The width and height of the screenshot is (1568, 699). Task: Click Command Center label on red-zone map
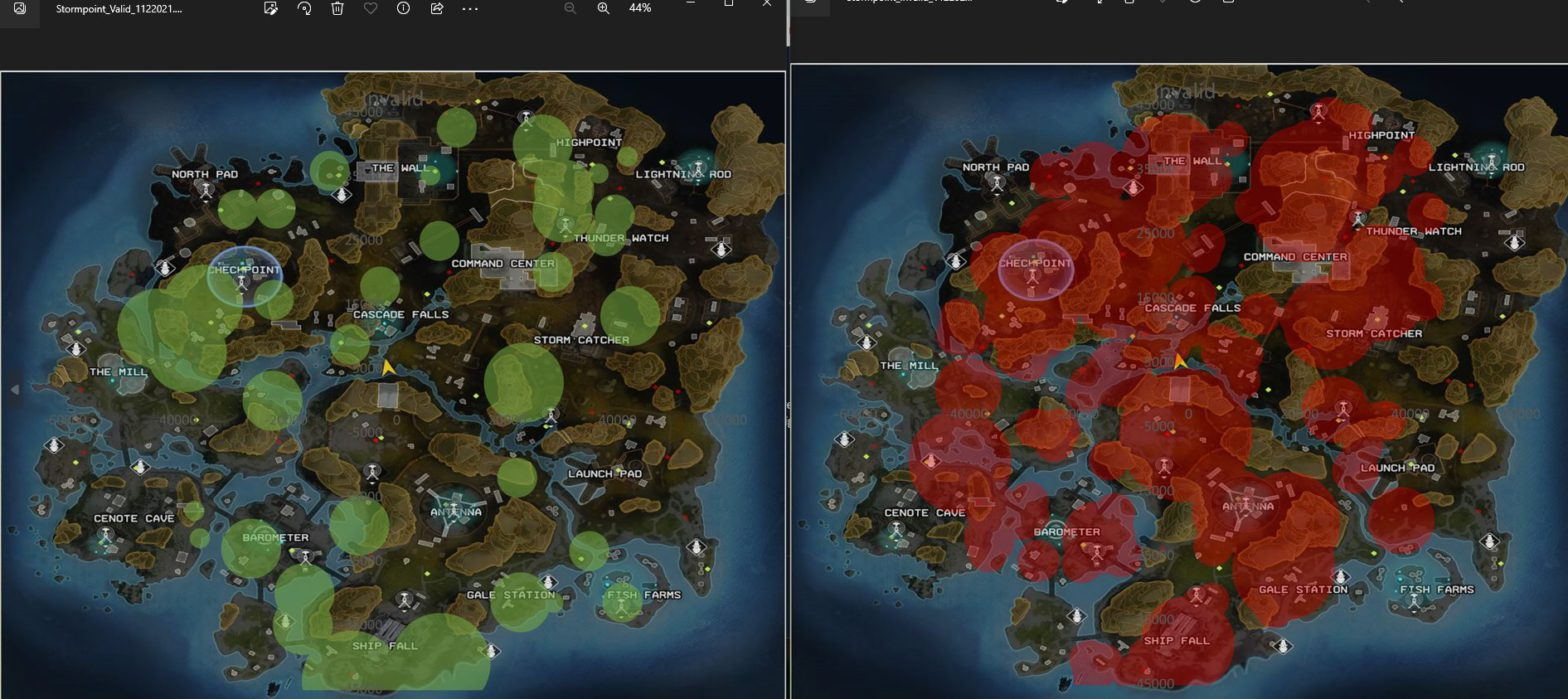pyautogui.click(x=1295, y=257)
